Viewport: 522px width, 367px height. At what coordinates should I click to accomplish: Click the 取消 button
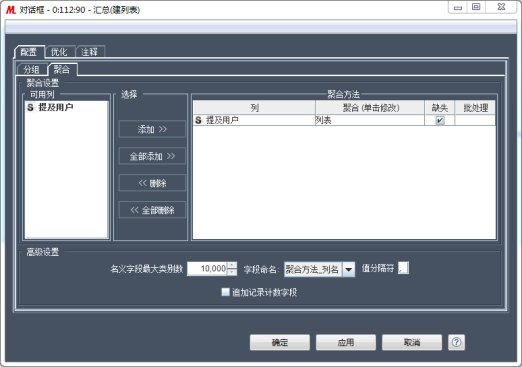(412, 342)
